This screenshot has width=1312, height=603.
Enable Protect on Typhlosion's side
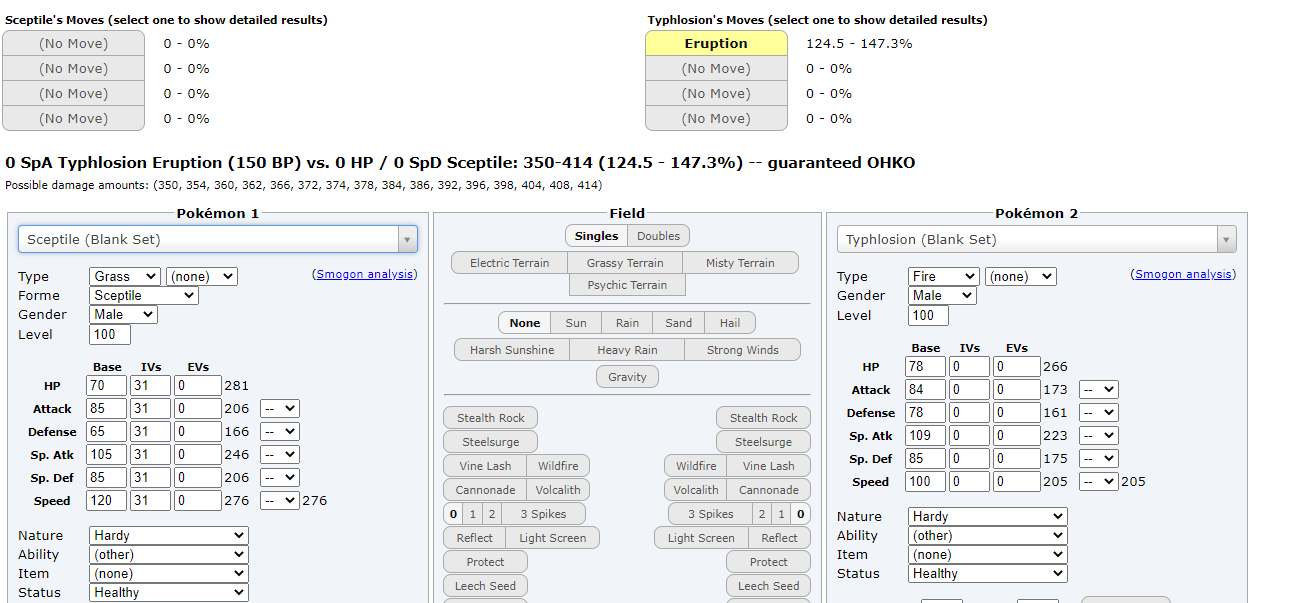click(x=769, y=562)
